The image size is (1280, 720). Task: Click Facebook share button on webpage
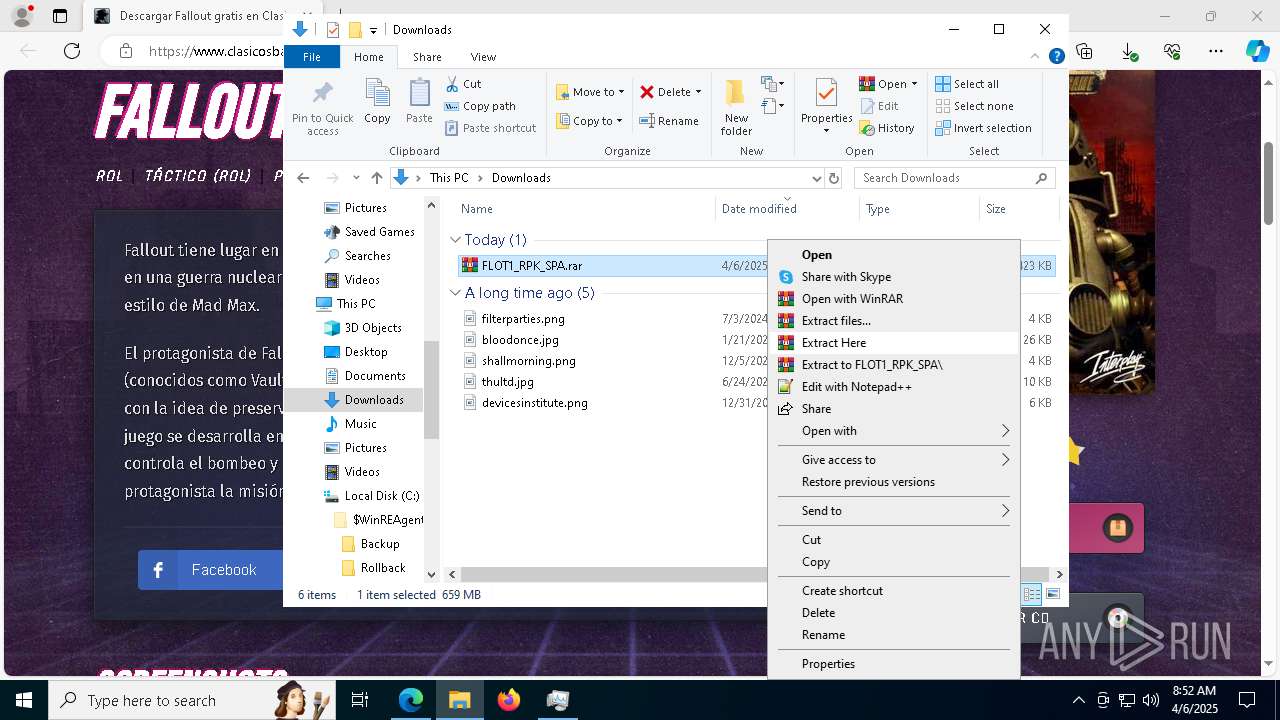[x=211, y=570]
